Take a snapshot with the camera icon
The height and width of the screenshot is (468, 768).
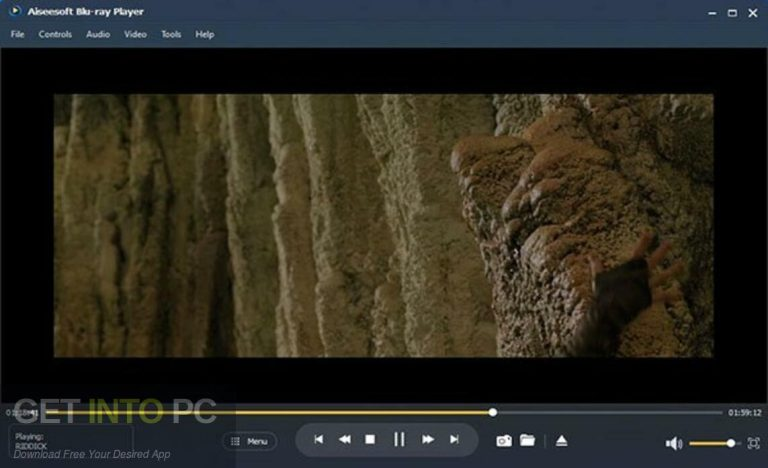(x=504, y=441)
